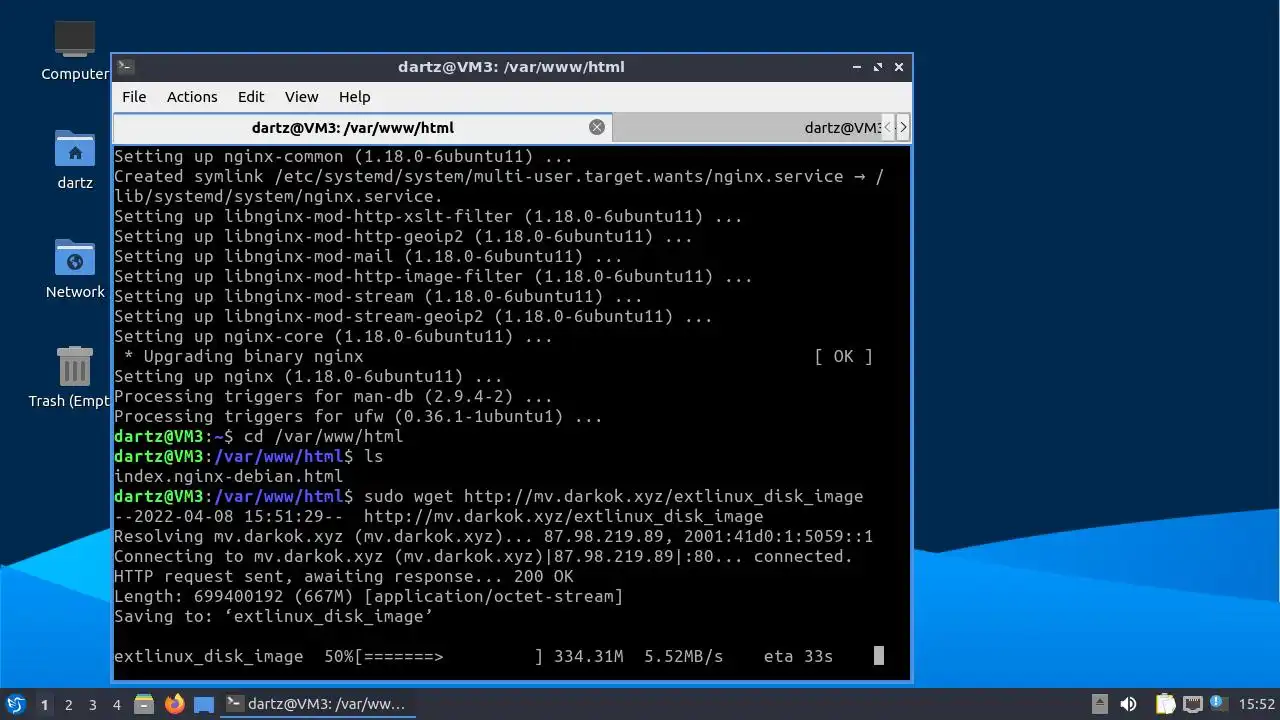Switch to workspace 1
The image size is (1280, 720).
click(44, 704)
